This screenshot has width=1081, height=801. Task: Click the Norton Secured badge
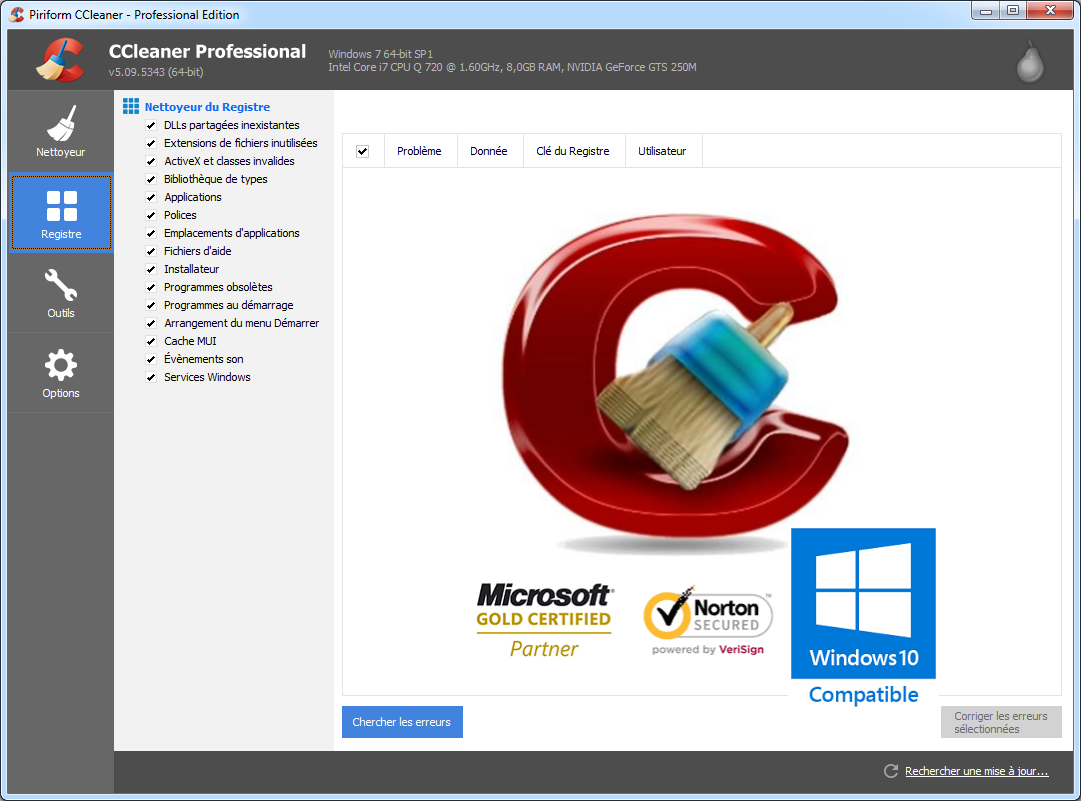(708, 620)
